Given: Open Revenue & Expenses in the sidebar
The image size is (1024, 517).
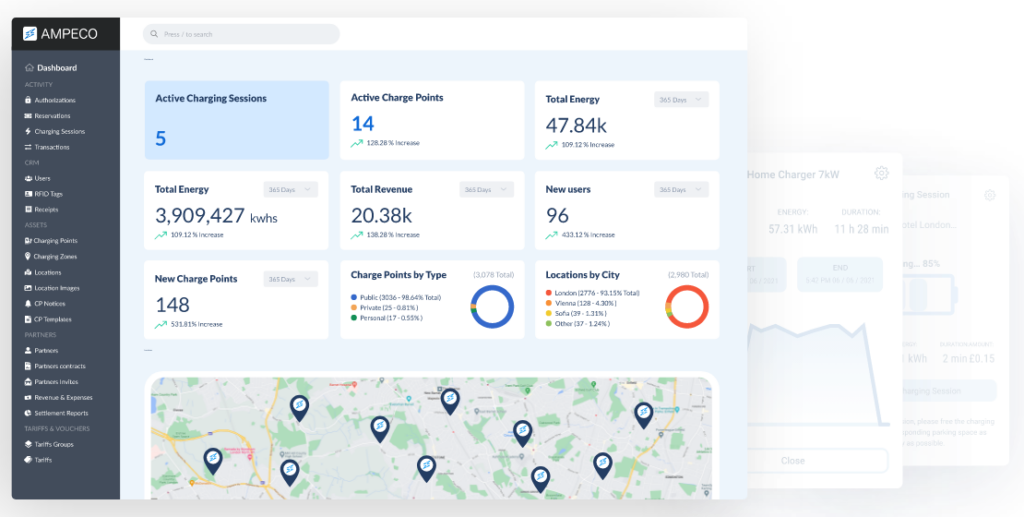Looking at the screenshot, I should (65, 398).
